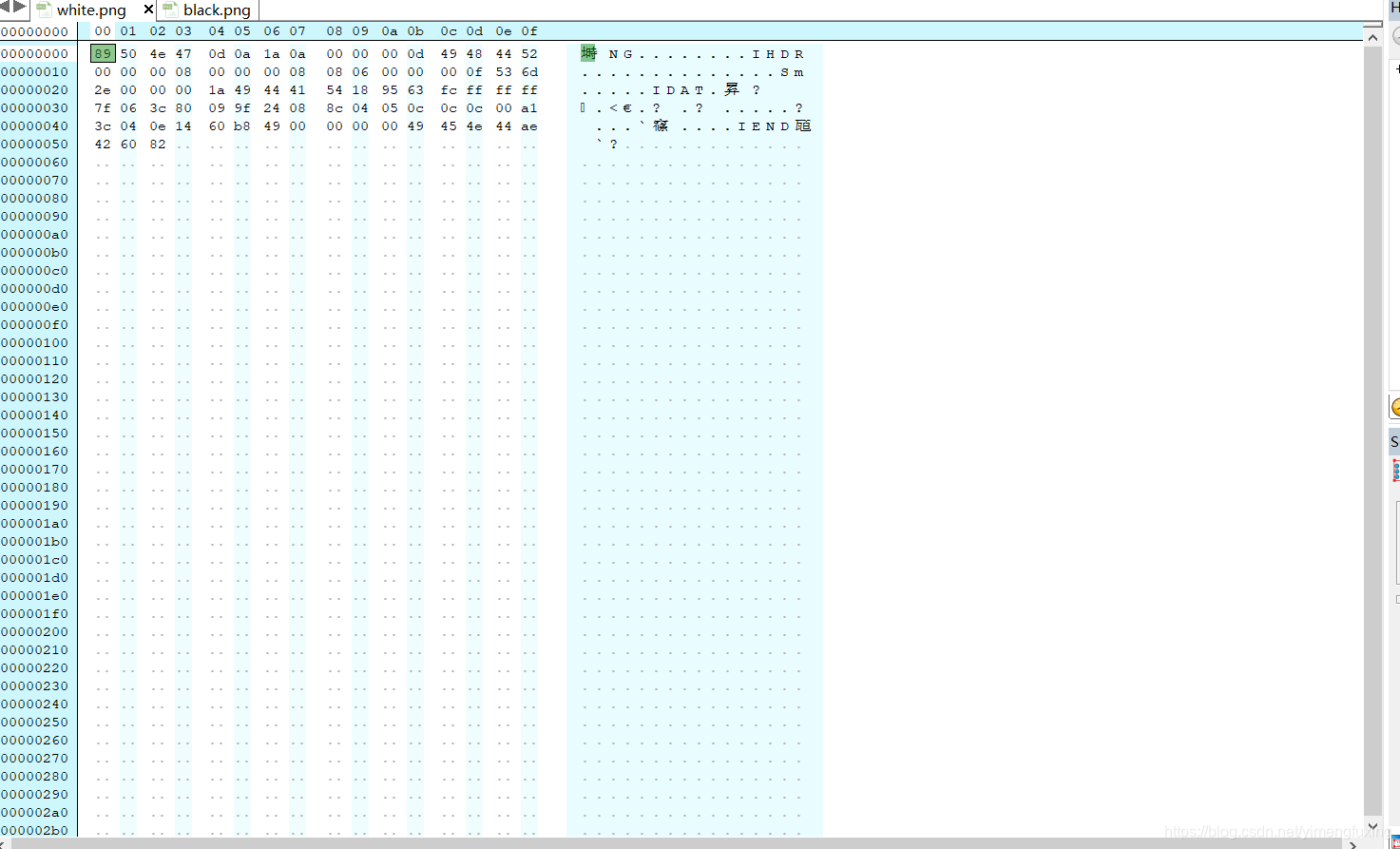Click column header 0c
The height and width of the screenshot is (849, 1400).
[449, 31]
